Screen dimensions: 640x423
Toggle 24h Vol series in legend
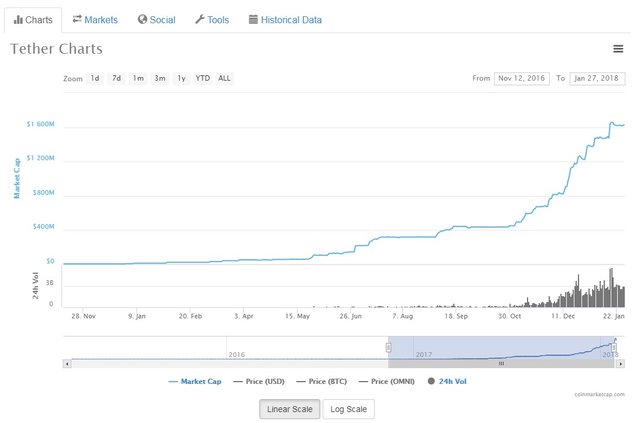point(447,381)
